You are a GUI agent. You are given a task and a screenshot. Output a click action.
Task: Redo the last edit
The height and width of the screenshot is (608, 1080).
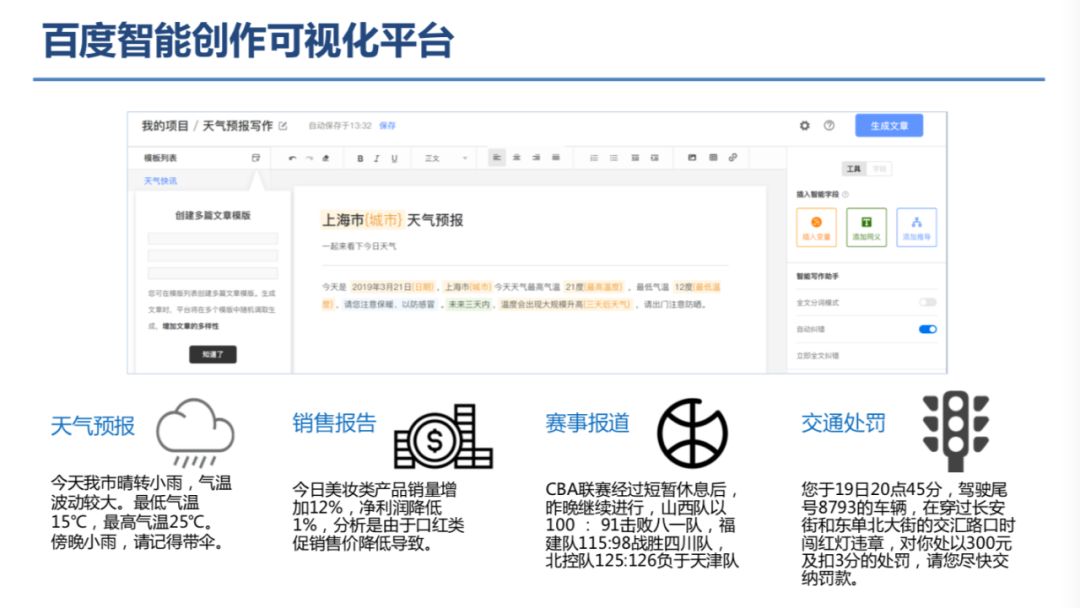tap(309, 158)
